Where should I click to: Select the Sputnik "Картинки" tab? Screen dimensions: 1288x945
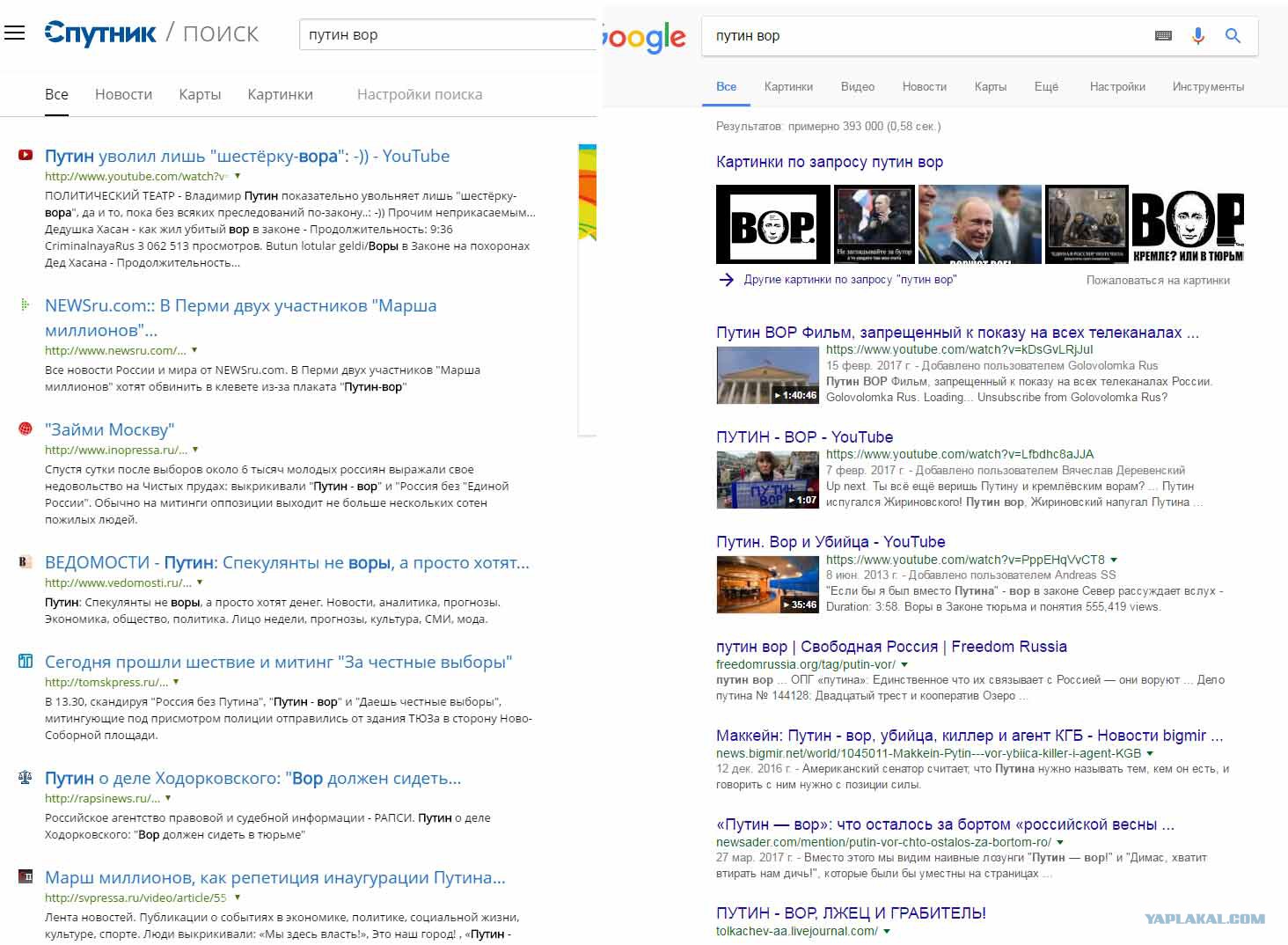pyautogui.click(x=280, y=94)
